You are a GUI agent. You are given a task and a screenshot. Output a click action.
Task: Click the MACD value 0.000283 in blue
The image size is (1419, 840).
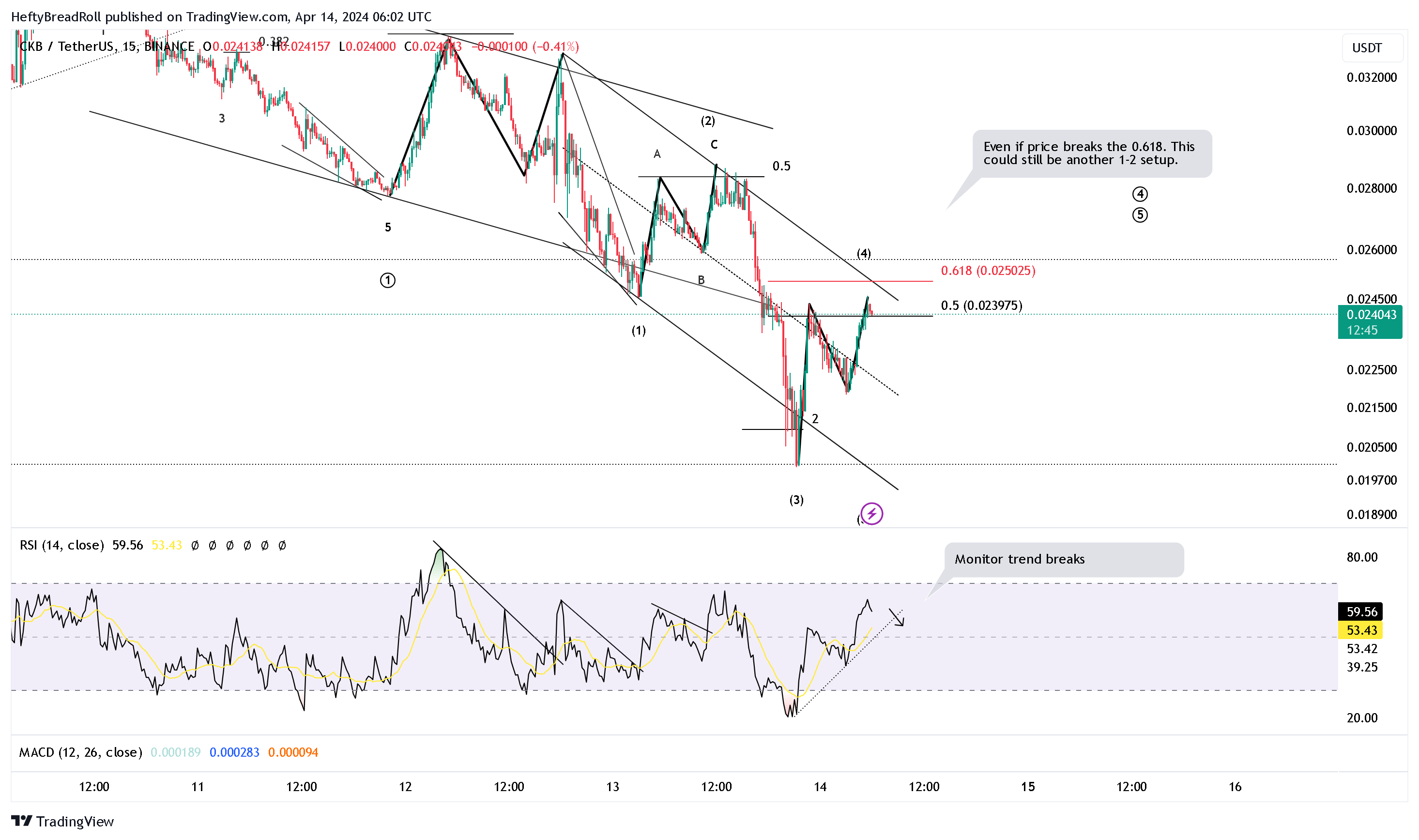(234, 752)
